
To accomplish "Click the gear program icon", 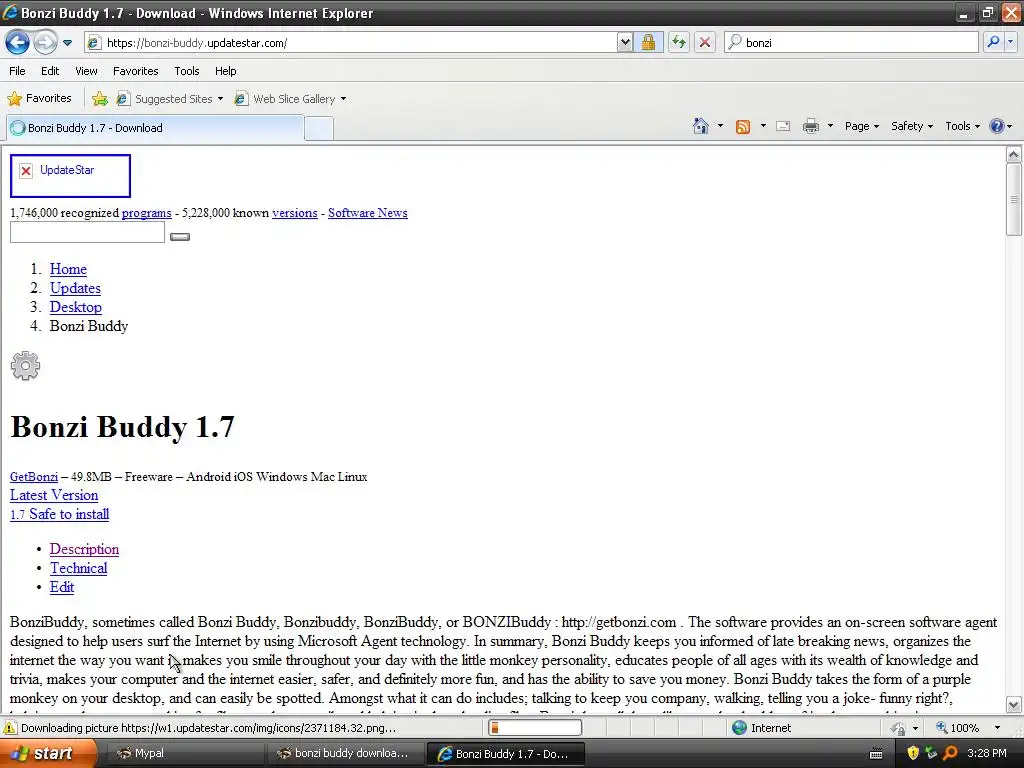I will point(25,366).
